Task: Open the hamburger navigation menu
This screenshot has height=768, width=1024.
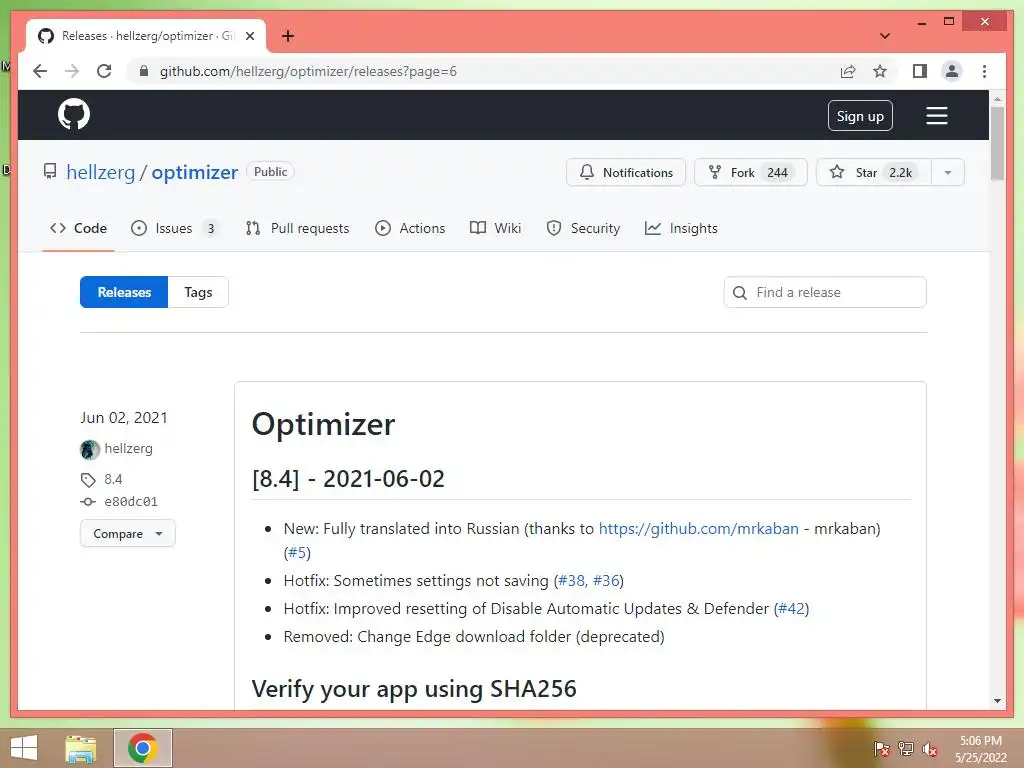Action: point(936,116)
